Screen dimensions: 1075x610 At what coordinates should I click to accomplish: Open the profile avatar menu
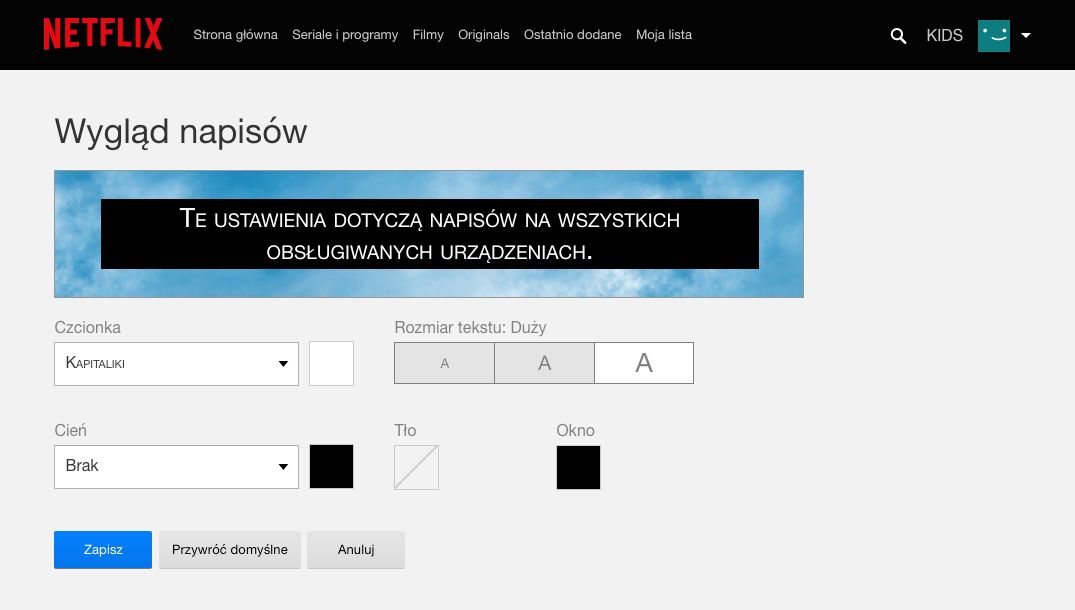tap(993, 36)
